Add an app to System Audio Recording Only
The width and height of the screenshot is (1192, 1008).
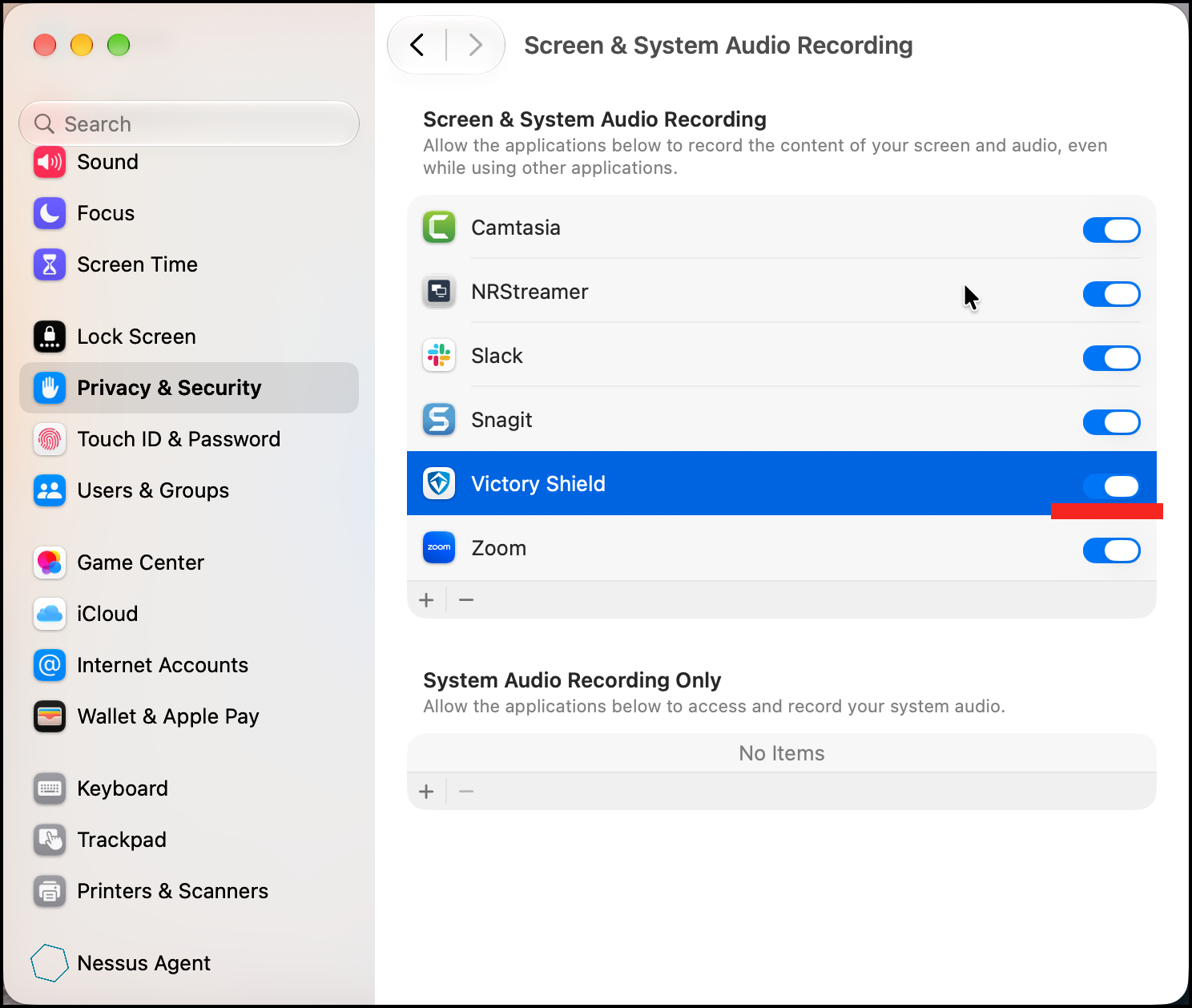pyautogui.click(x=427, y=792)
